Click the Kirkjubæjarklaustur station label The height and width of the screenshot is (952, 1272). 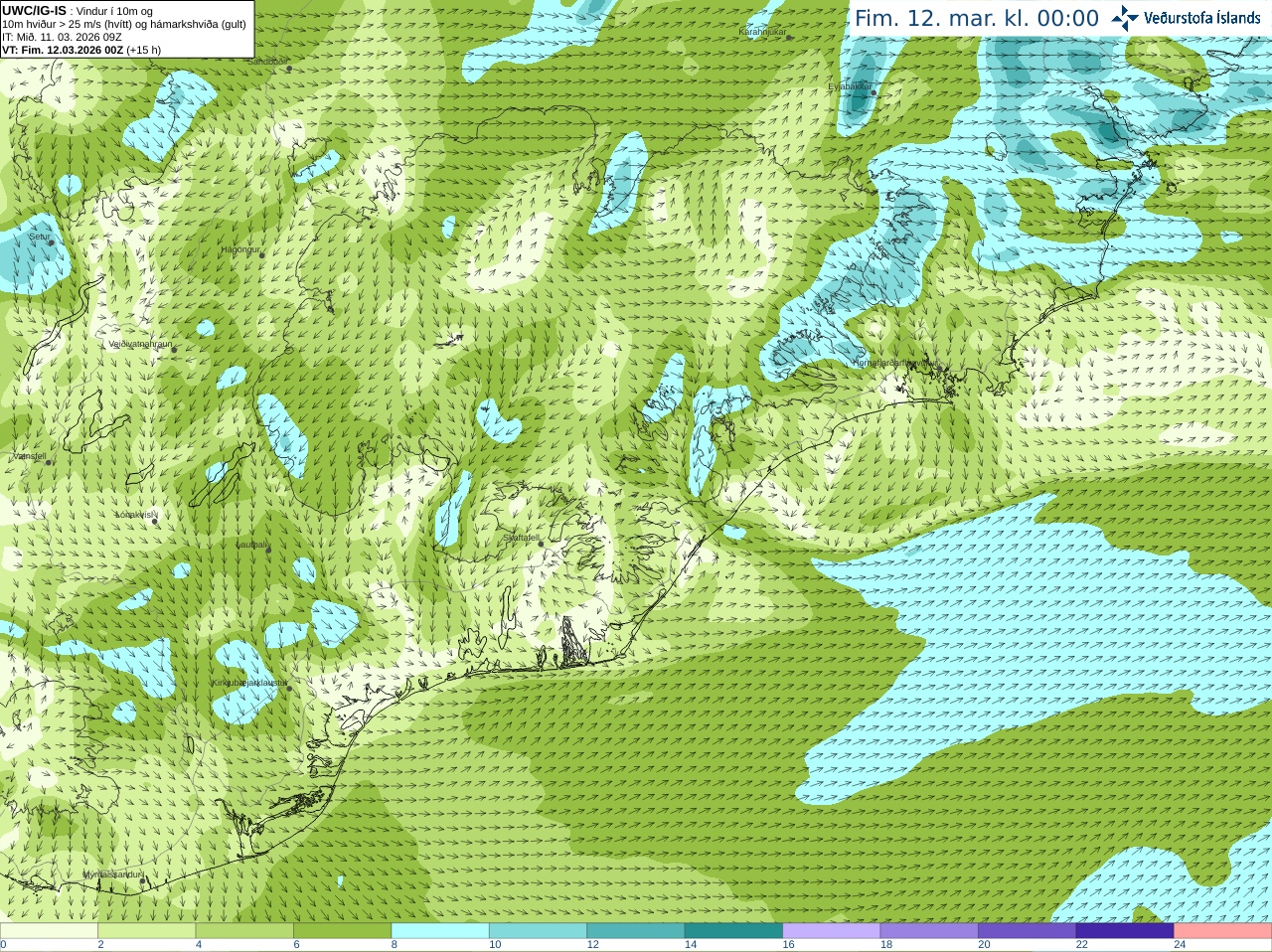click(248, 683)
